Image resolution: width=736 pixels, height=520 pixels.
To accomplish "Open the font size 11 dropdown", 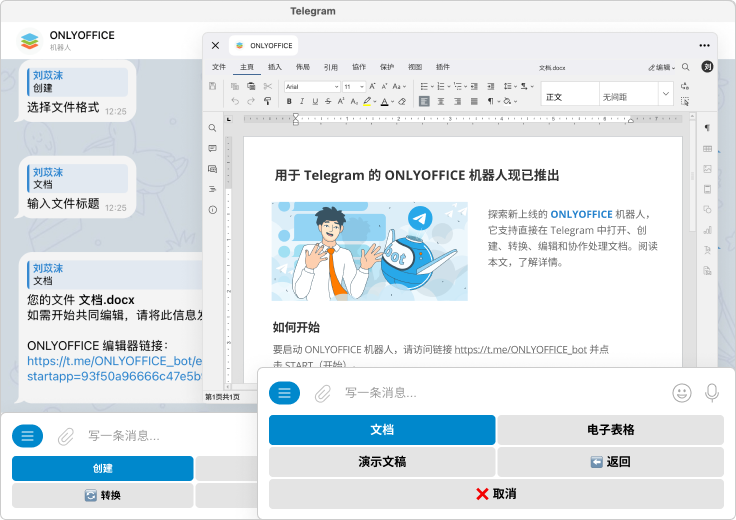I will point(354,86).
